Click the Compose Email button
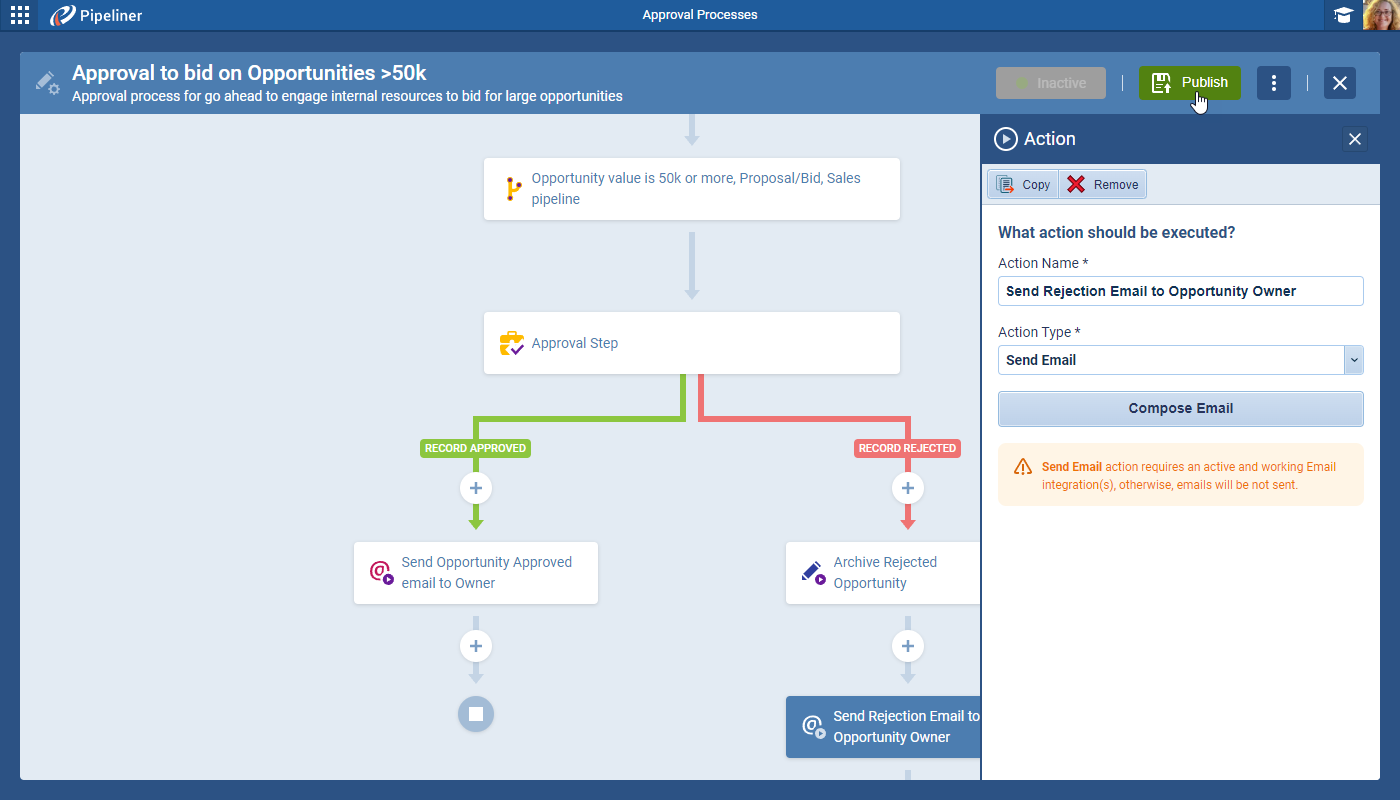 [x=1180, y=408]
